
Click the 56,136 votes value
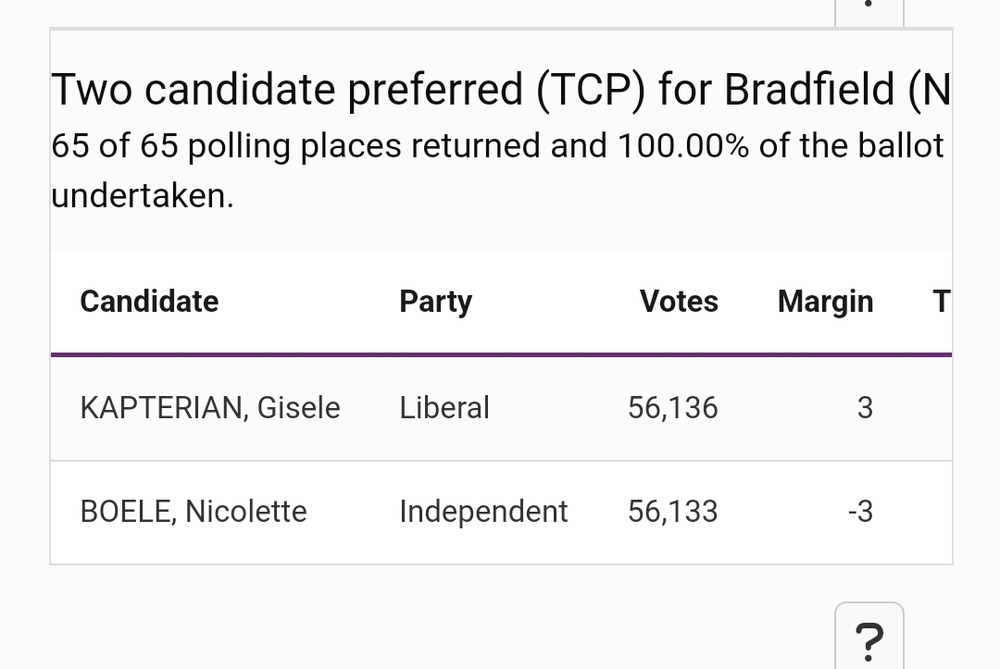tap(673, 408)
